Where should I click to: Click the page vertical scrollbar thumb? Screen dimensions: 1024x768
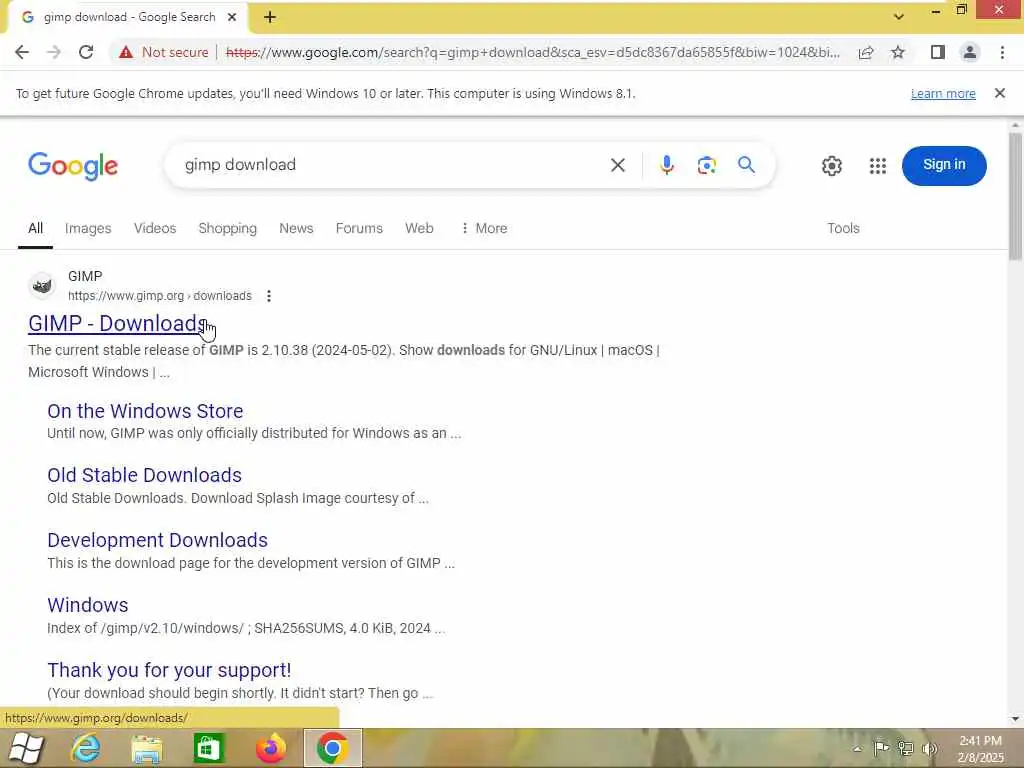click(x=1015, y=196)
